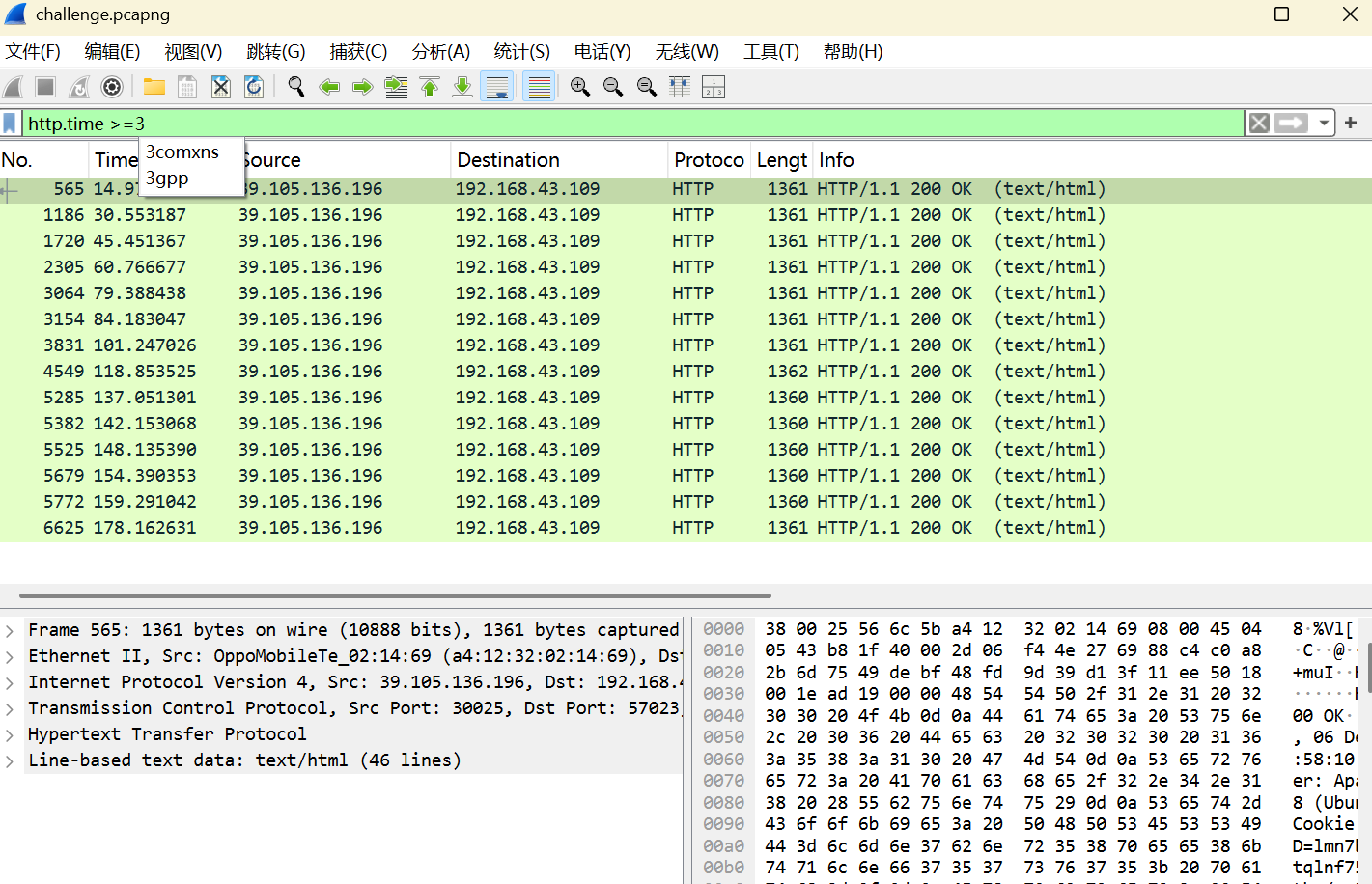1372x884 pixels.
Task: Clear the display filter with X button
Action: (1258, 124)
